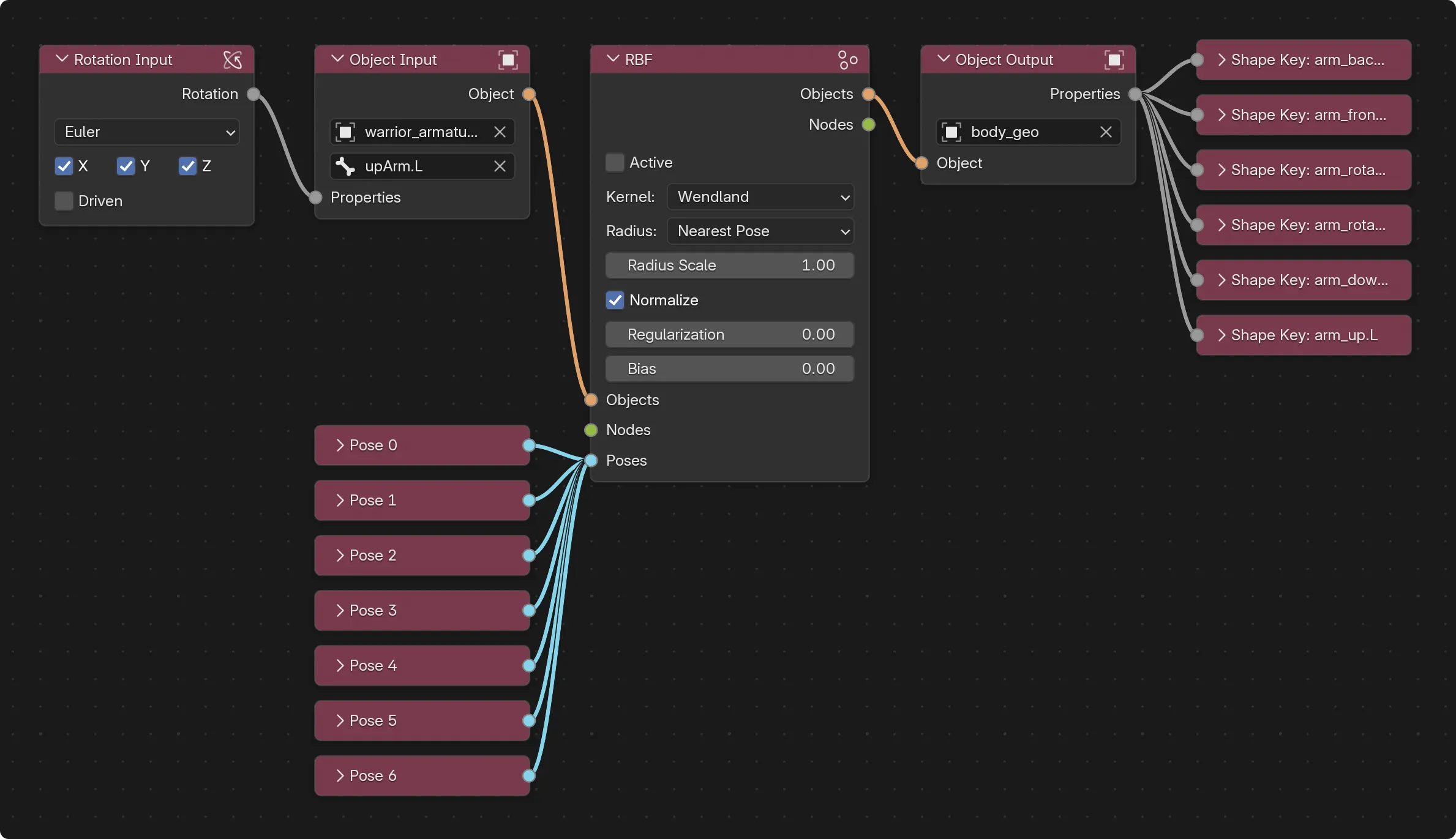Click the object icon beside warrior_armatu...
1456x839 pixels.
[x=345, y=132]
